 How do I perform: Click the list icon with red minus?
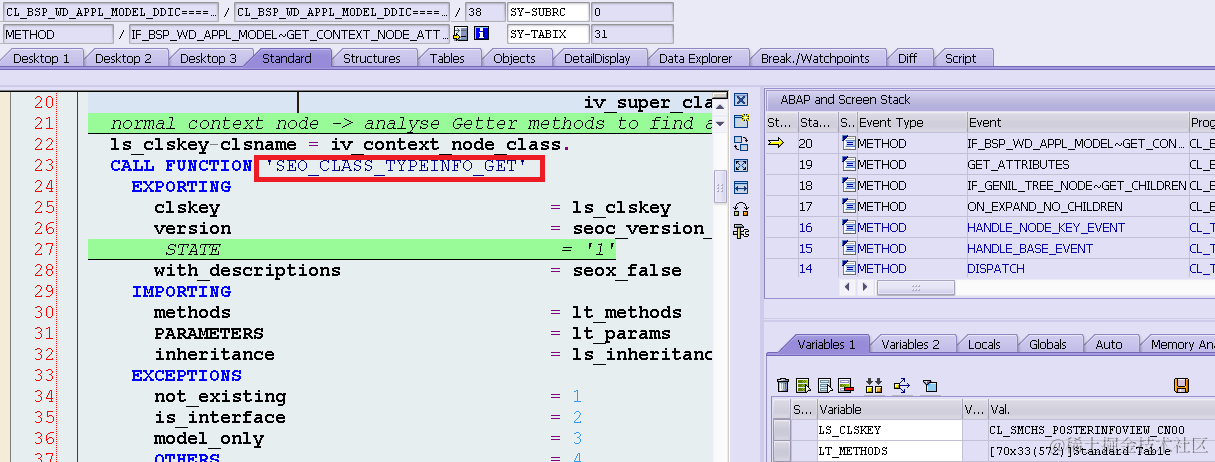pos(846,385)
